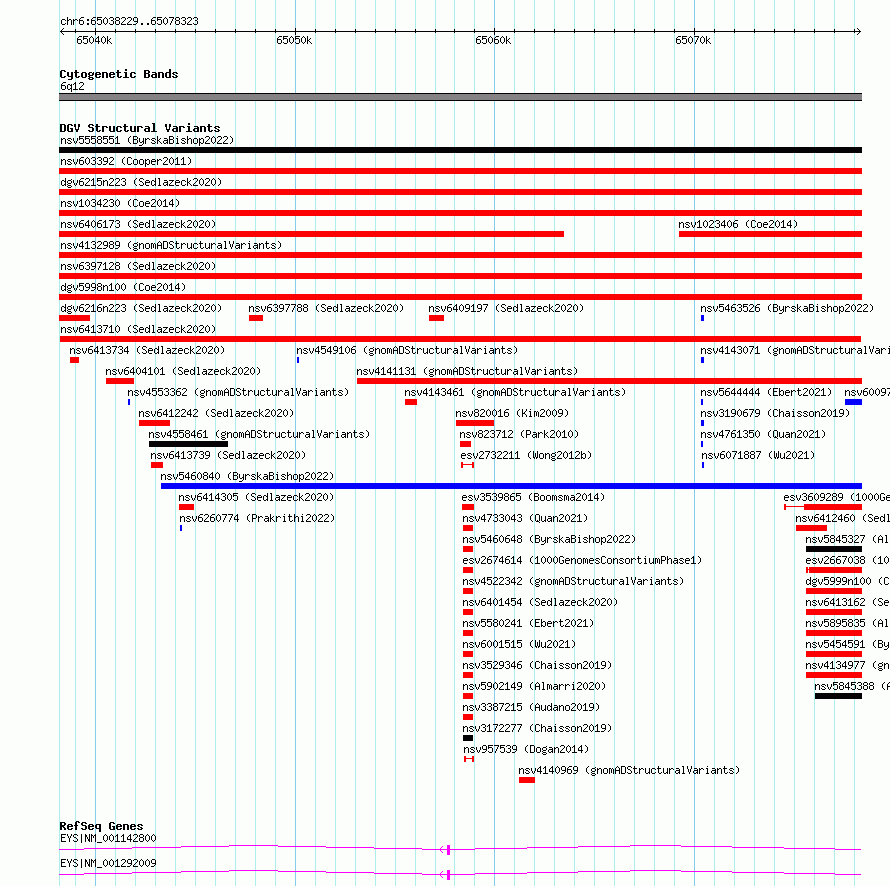Click nsv5902149 (Almarri2020) label
890x886 pixels.
coord(534,686)
